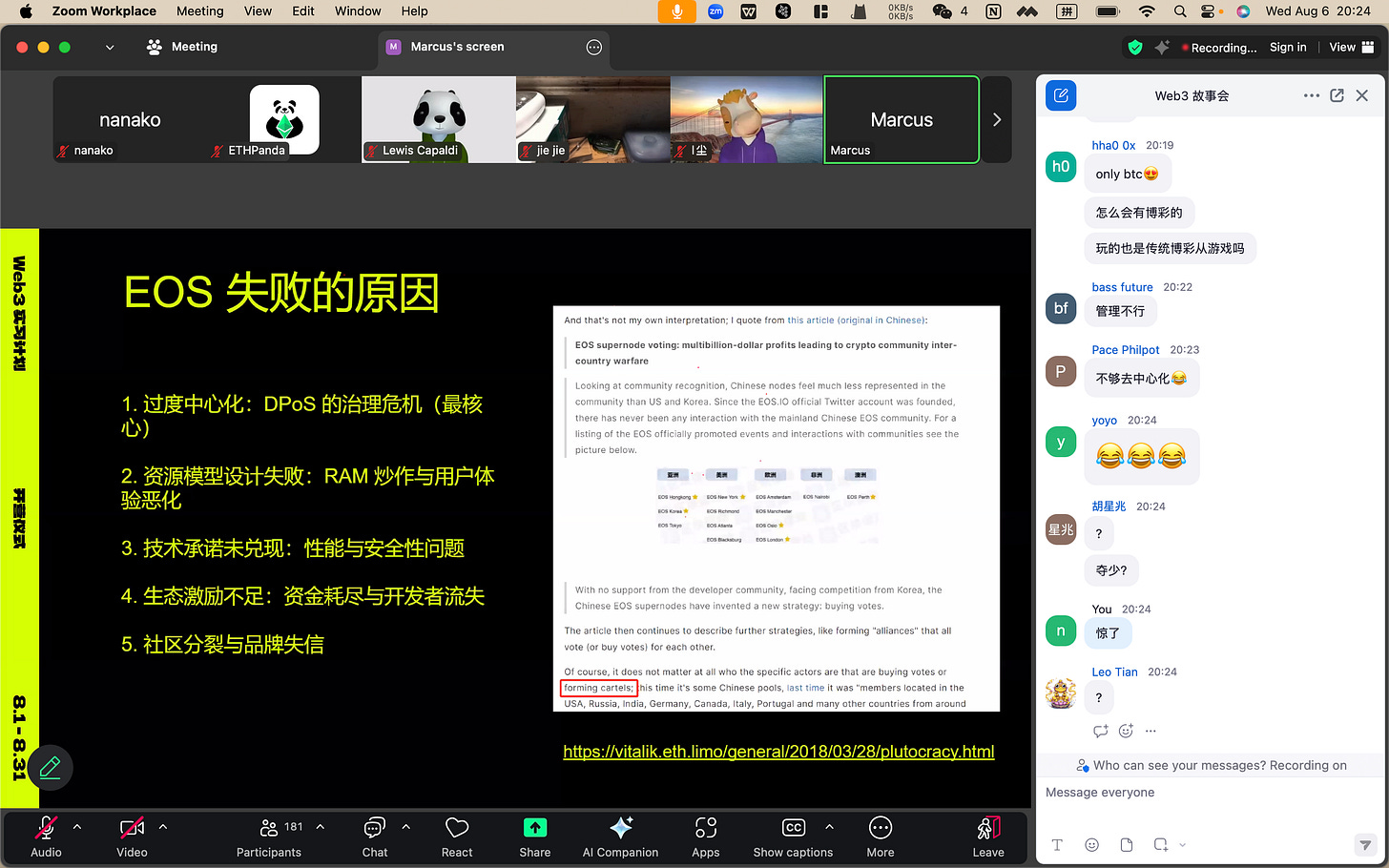Select ETHPanda's video thumbnail

point(284,119)
